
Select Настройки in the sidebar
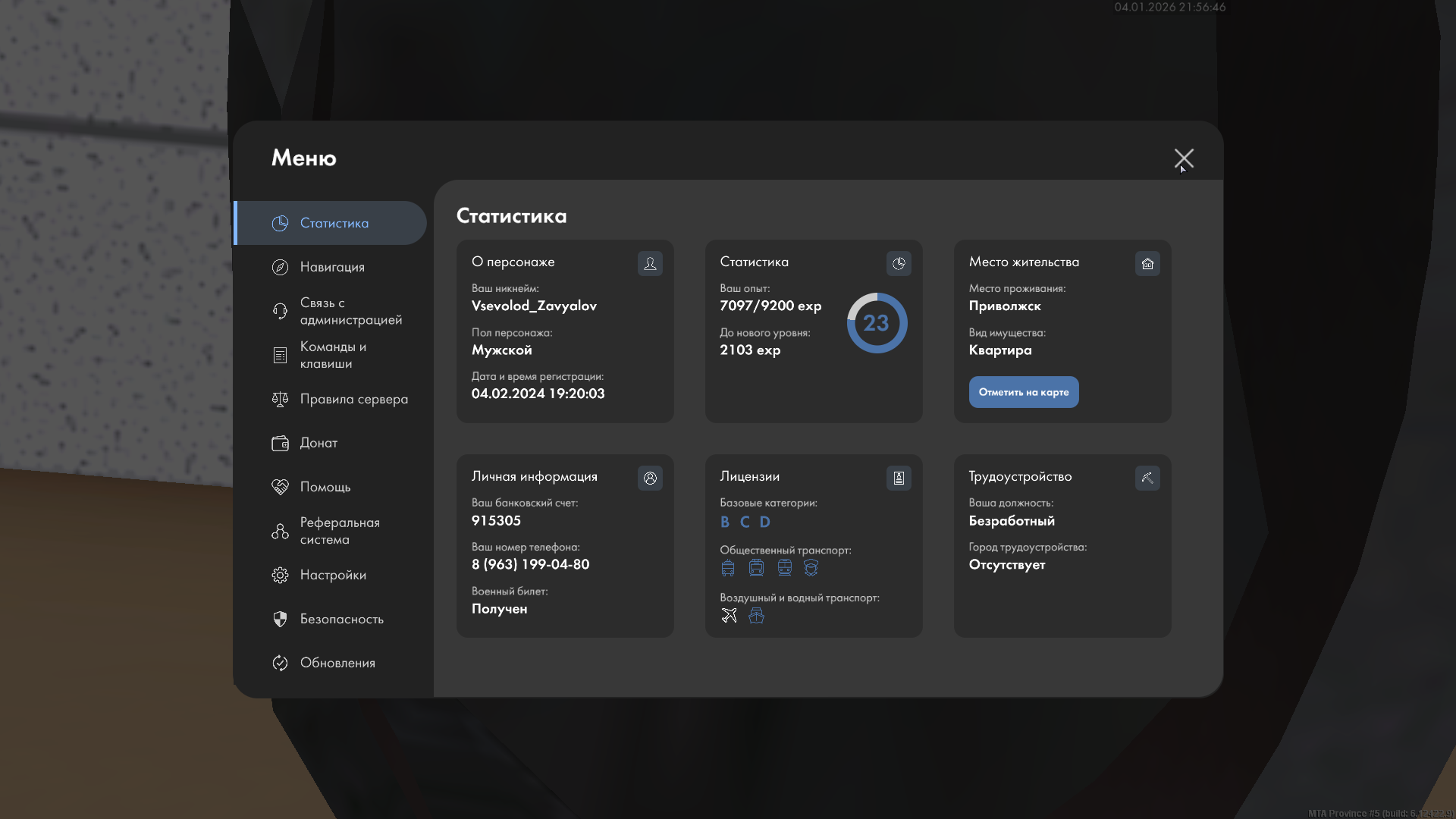click(332, 576)
